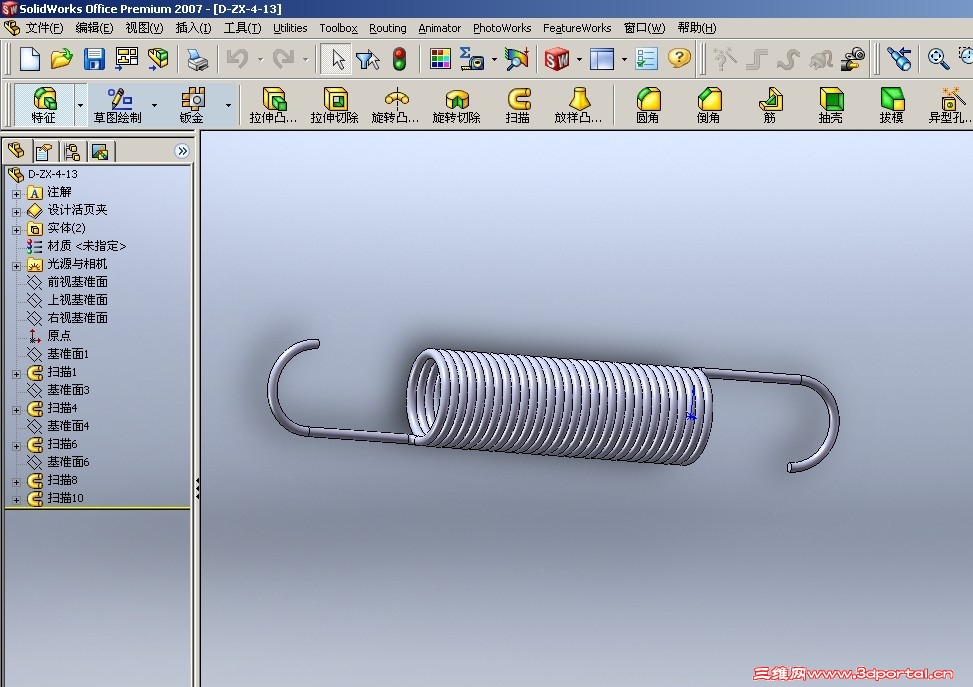Expand the 光源与相机 tree node
The height and width of the screenshot is (687, 973).
coord(17,266)
